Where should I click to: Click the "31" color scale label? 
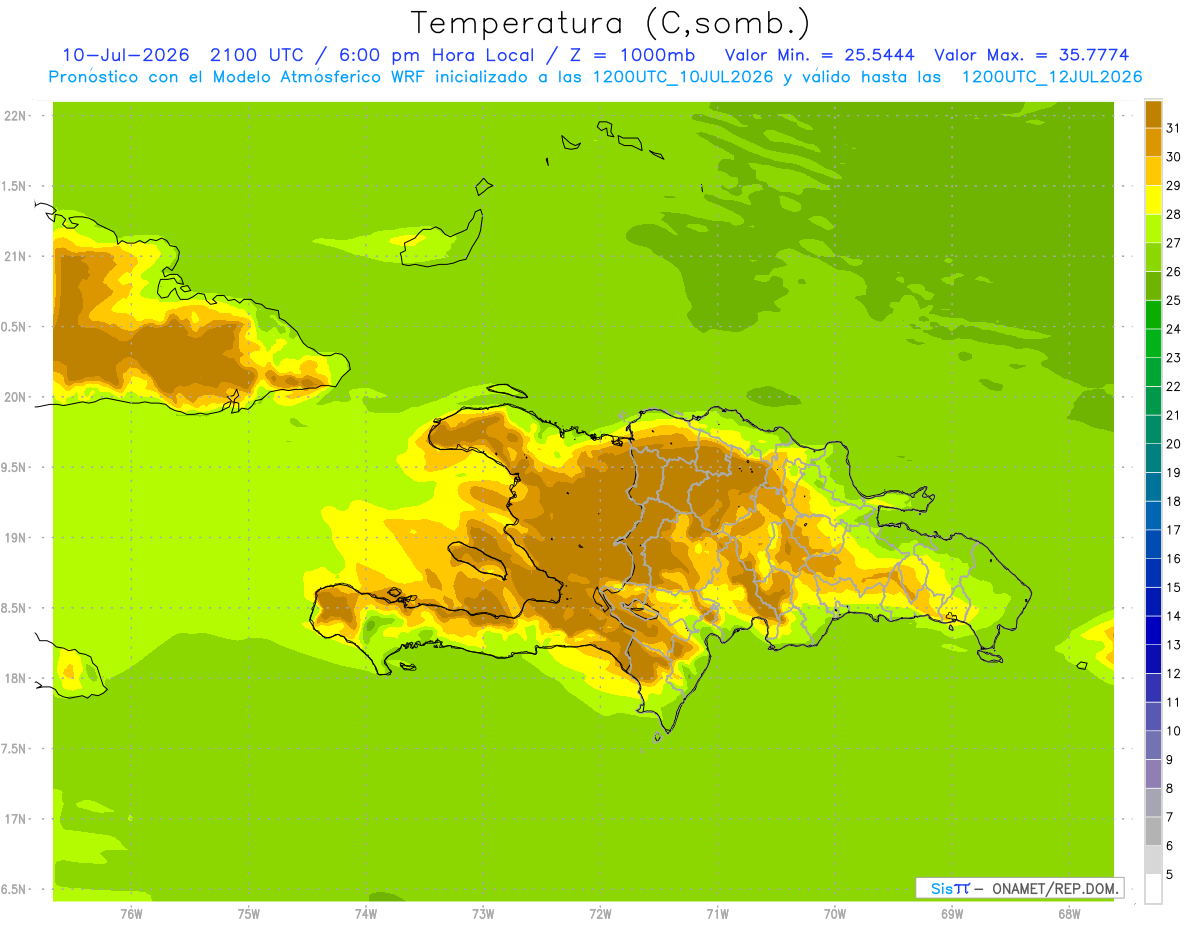[x=1174, y=128]
